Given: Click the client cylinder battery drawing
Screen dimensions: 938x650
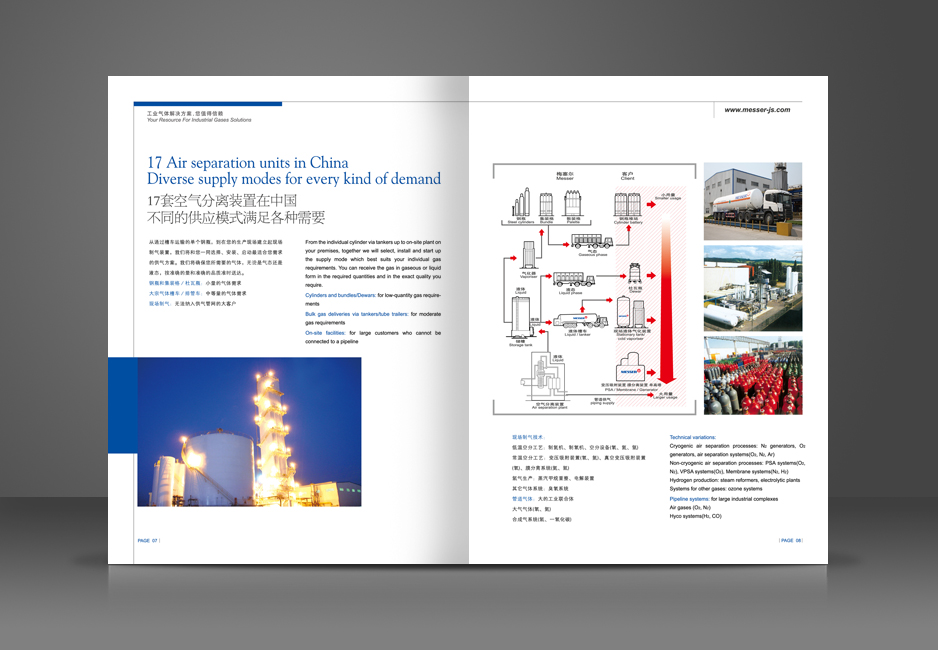Looking at the screenshot, I should tap(628, 205).
